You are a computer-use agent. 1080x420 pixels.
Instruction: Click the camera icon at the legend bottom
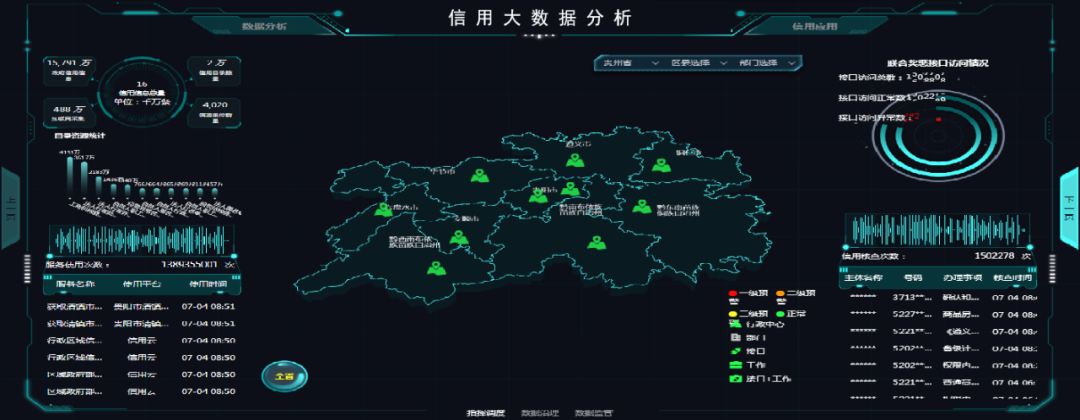[x=734, y=379]
